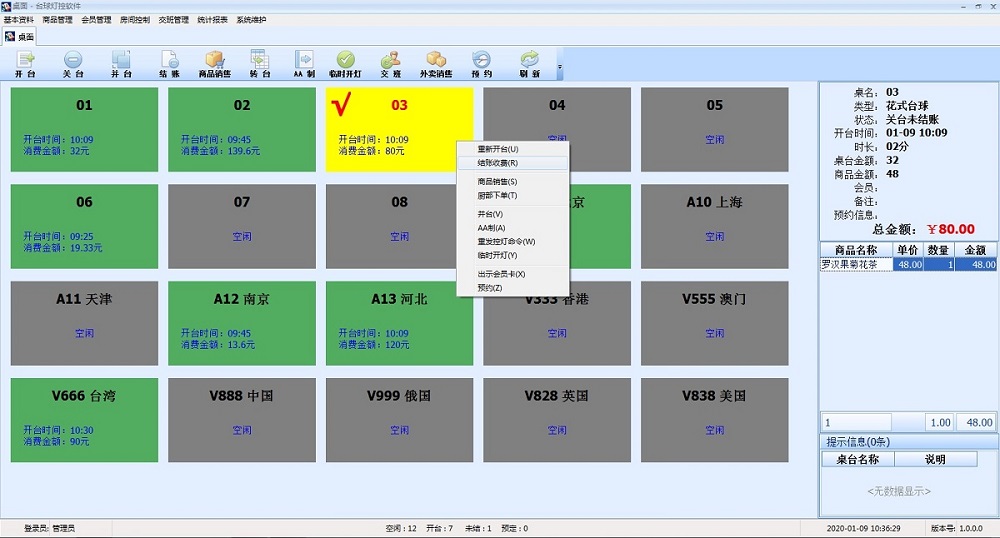The width and height of the screenshot is (1000, 538).
Task: Choose 商品销售(S) in the context menu
Action: [513, 182]
